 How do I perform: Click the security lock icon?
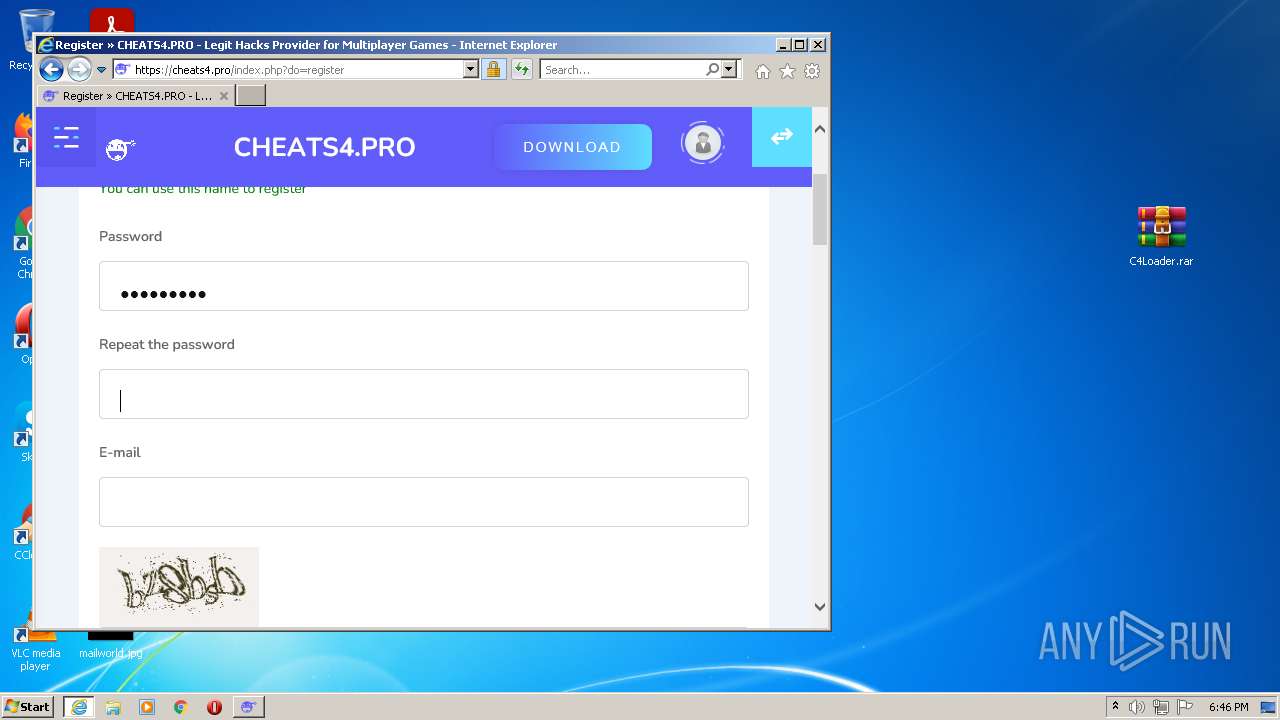[493, 70]
